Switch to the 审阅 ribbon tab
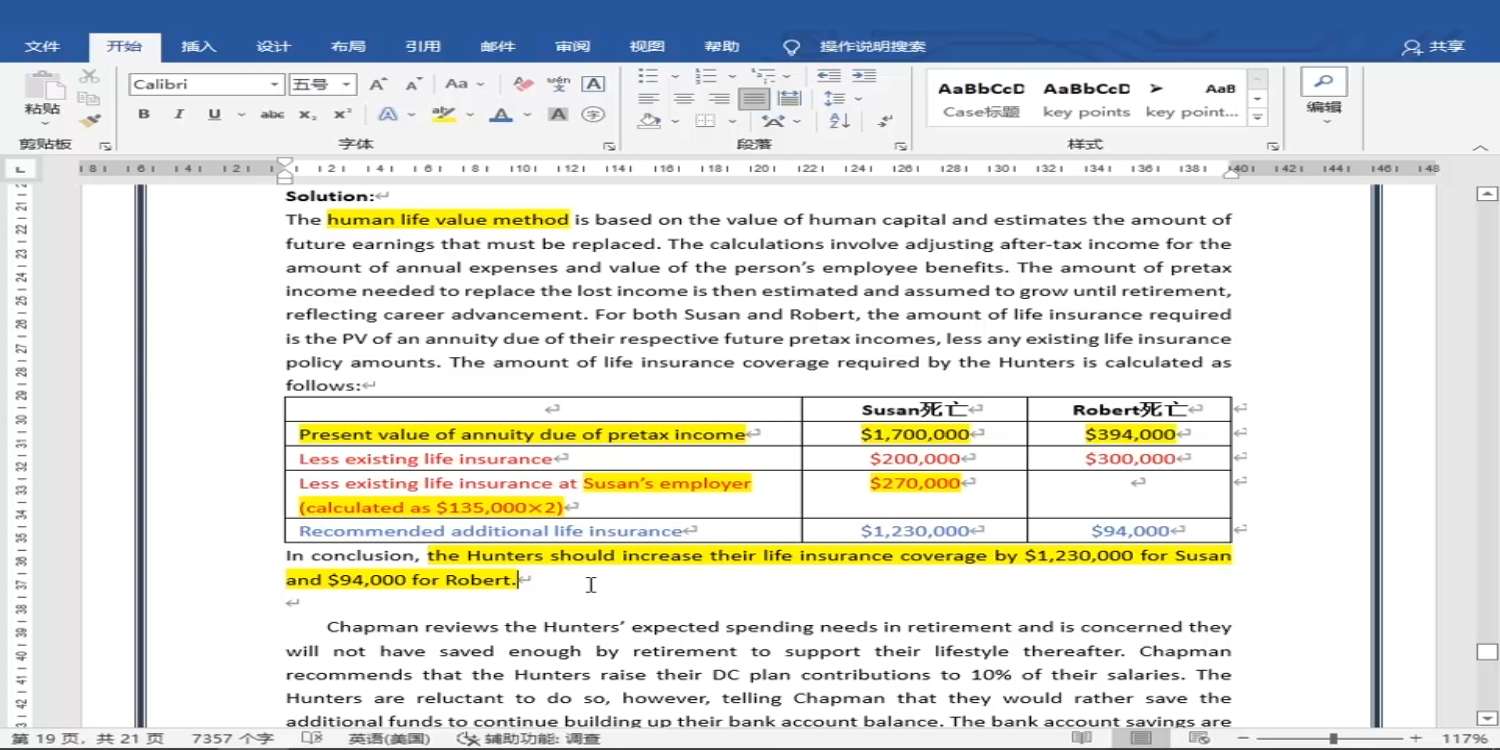This screenshot has height=750, width=1500. 573,47
